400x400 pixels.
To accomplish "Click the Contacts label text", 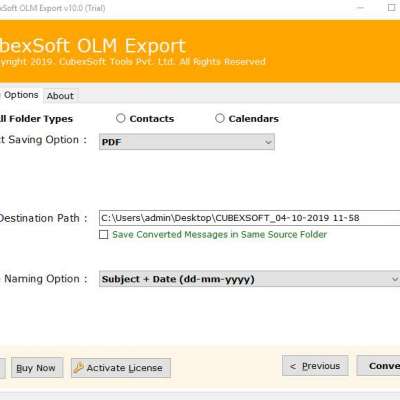I will 152,119.
